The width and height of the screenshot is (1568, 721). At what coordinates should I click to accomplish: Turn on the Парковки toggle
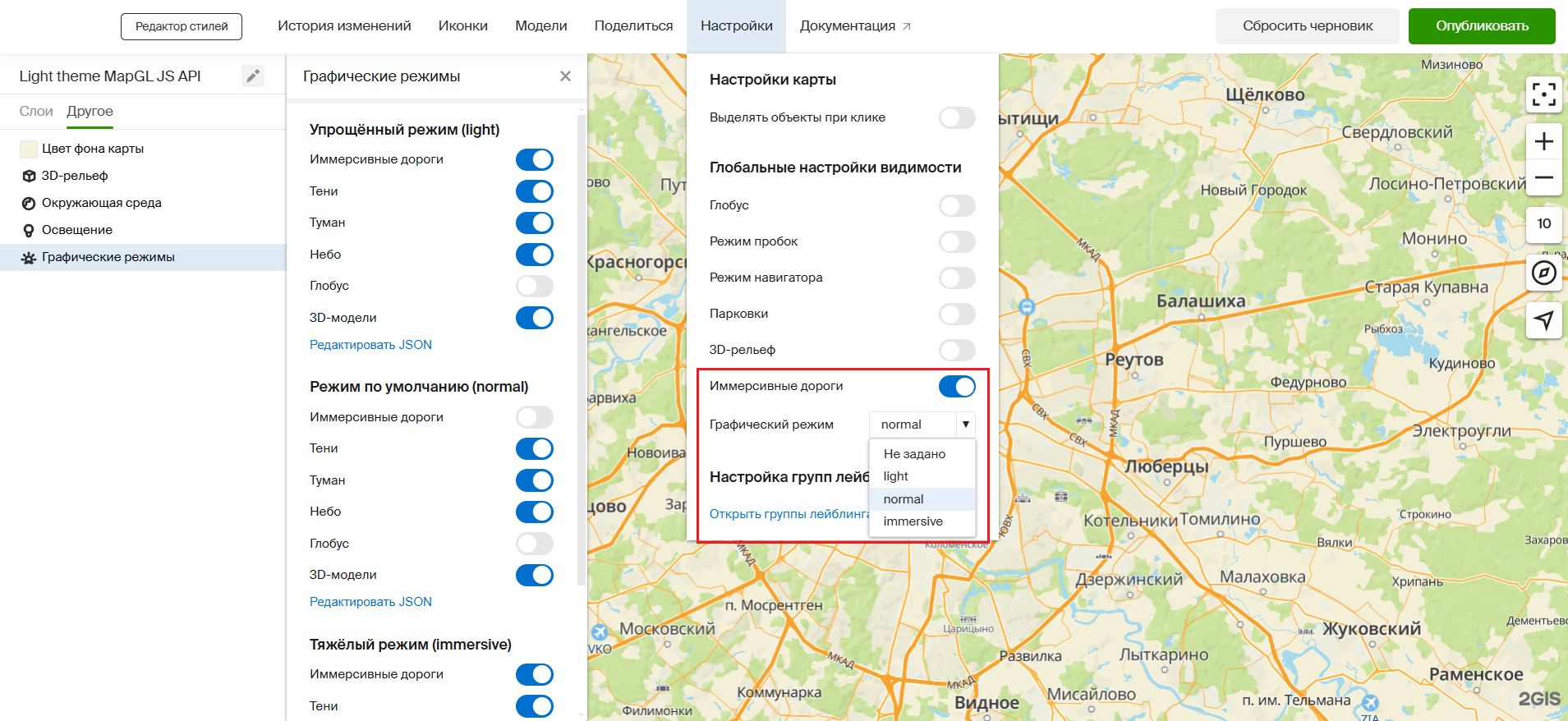click(x=957, y=314)
